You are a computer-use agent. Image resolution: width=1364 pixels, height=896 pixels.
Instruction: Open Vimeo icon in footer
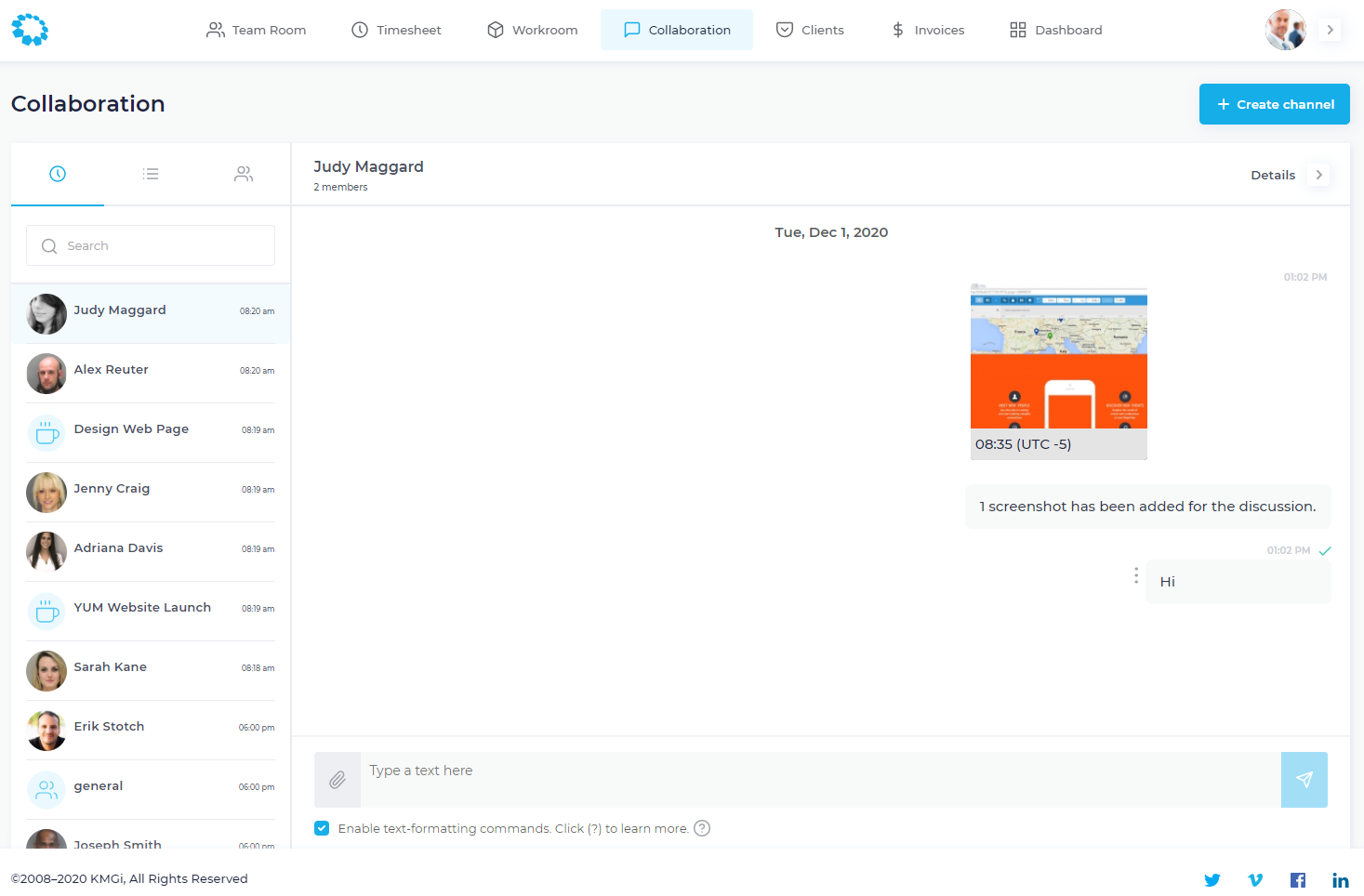[x=1254, y=880]
